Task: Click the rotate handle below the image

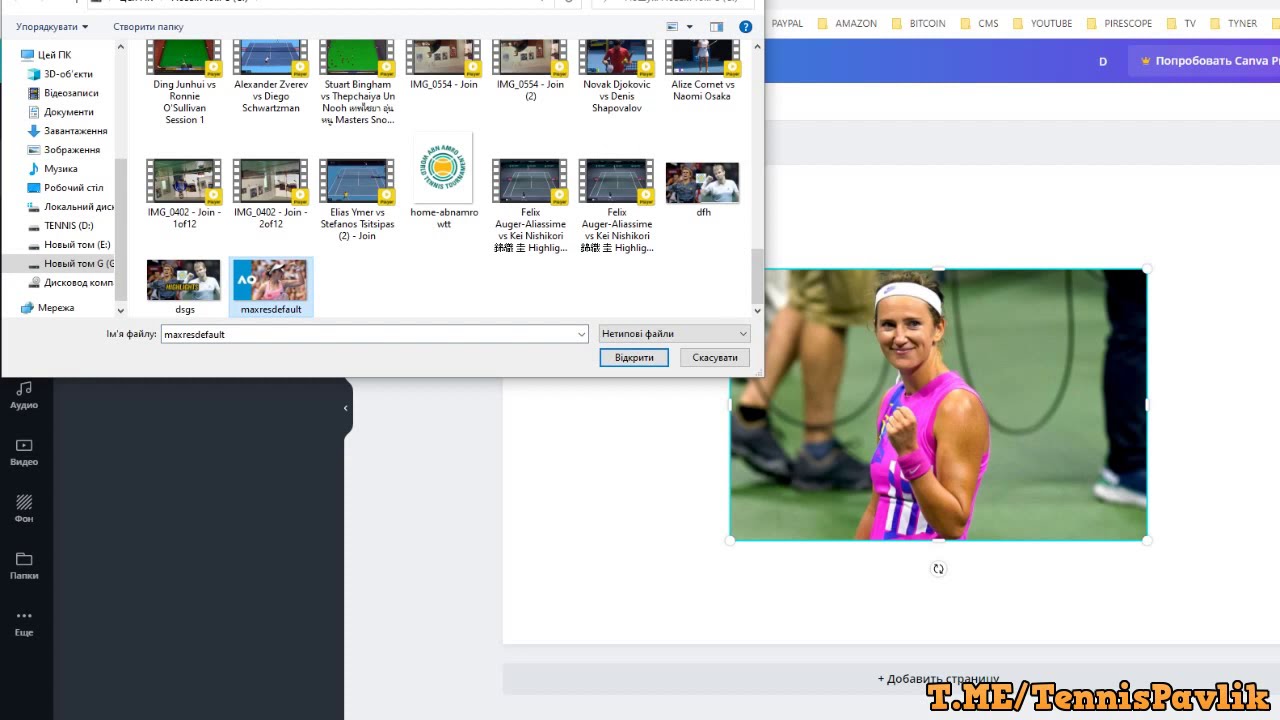Action: point(938,569)
